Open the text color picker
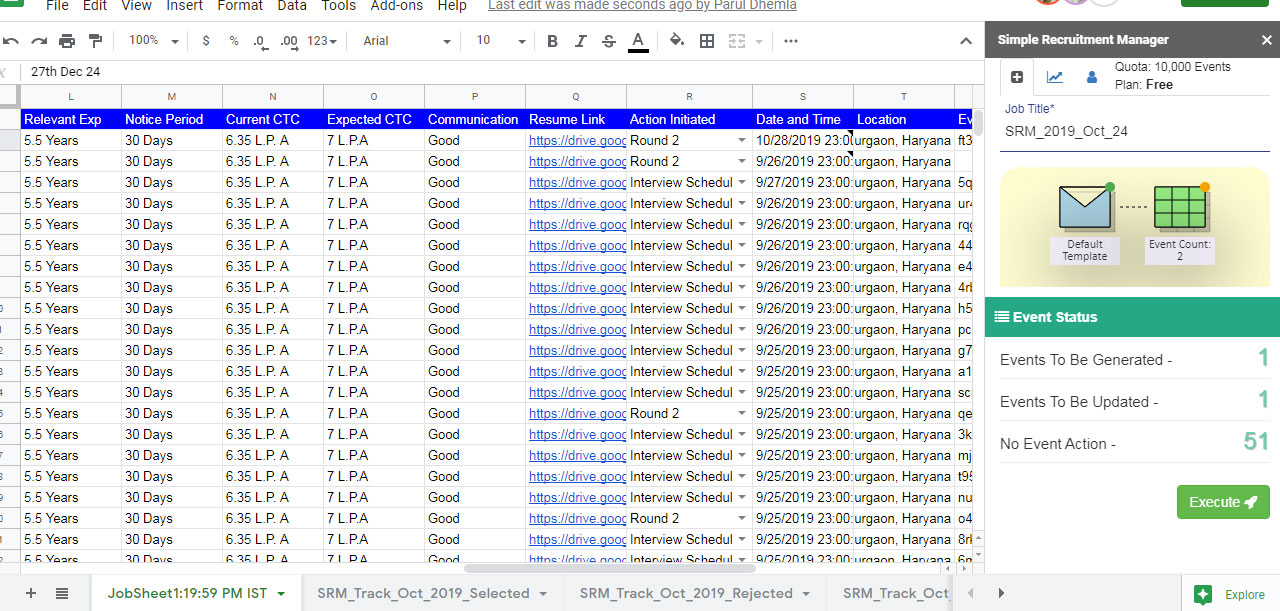This screenshot has height=611, width=1280. point(638,41)
